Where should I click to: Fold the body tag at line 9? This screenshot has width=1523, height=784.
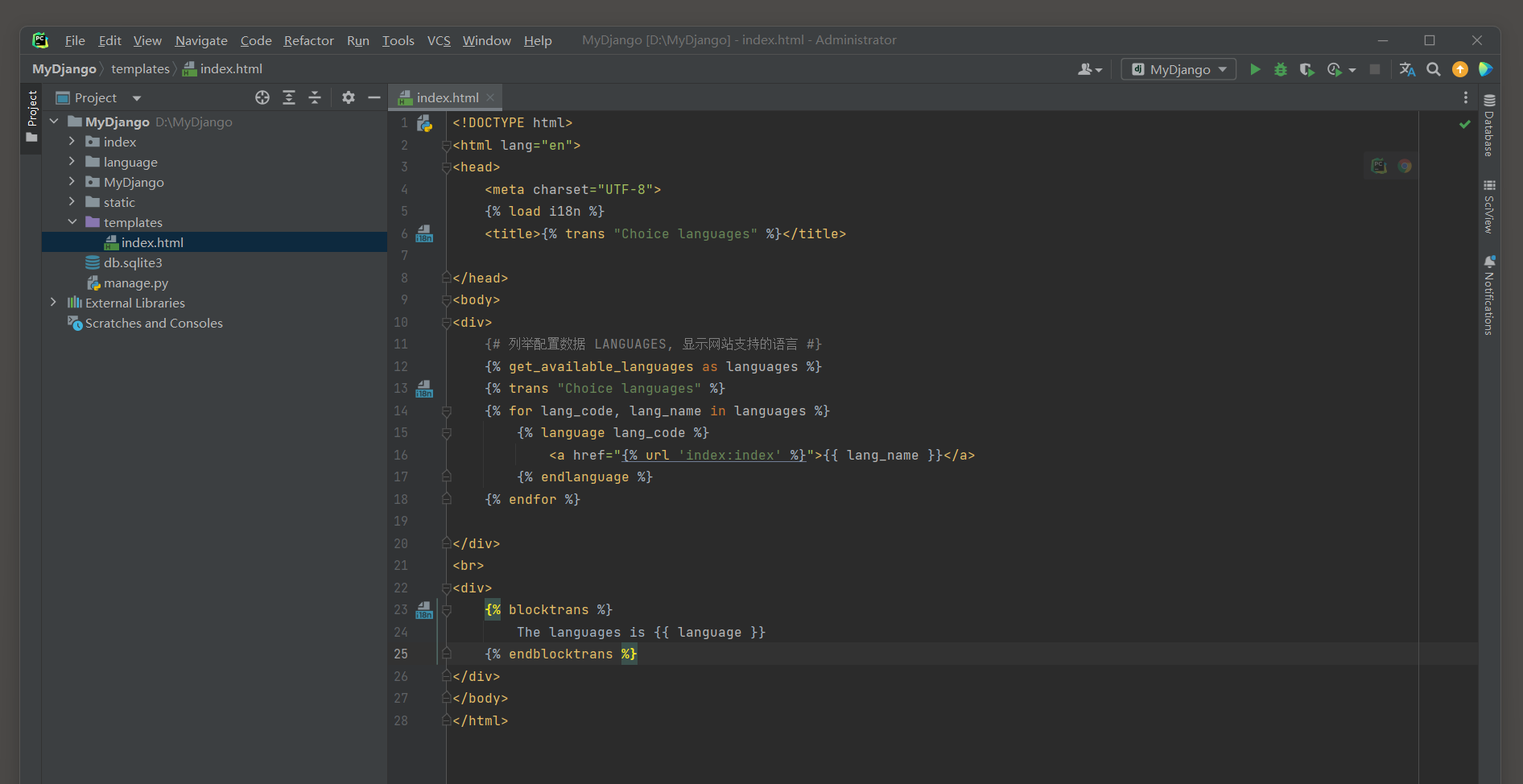click(x=446, y=300)
